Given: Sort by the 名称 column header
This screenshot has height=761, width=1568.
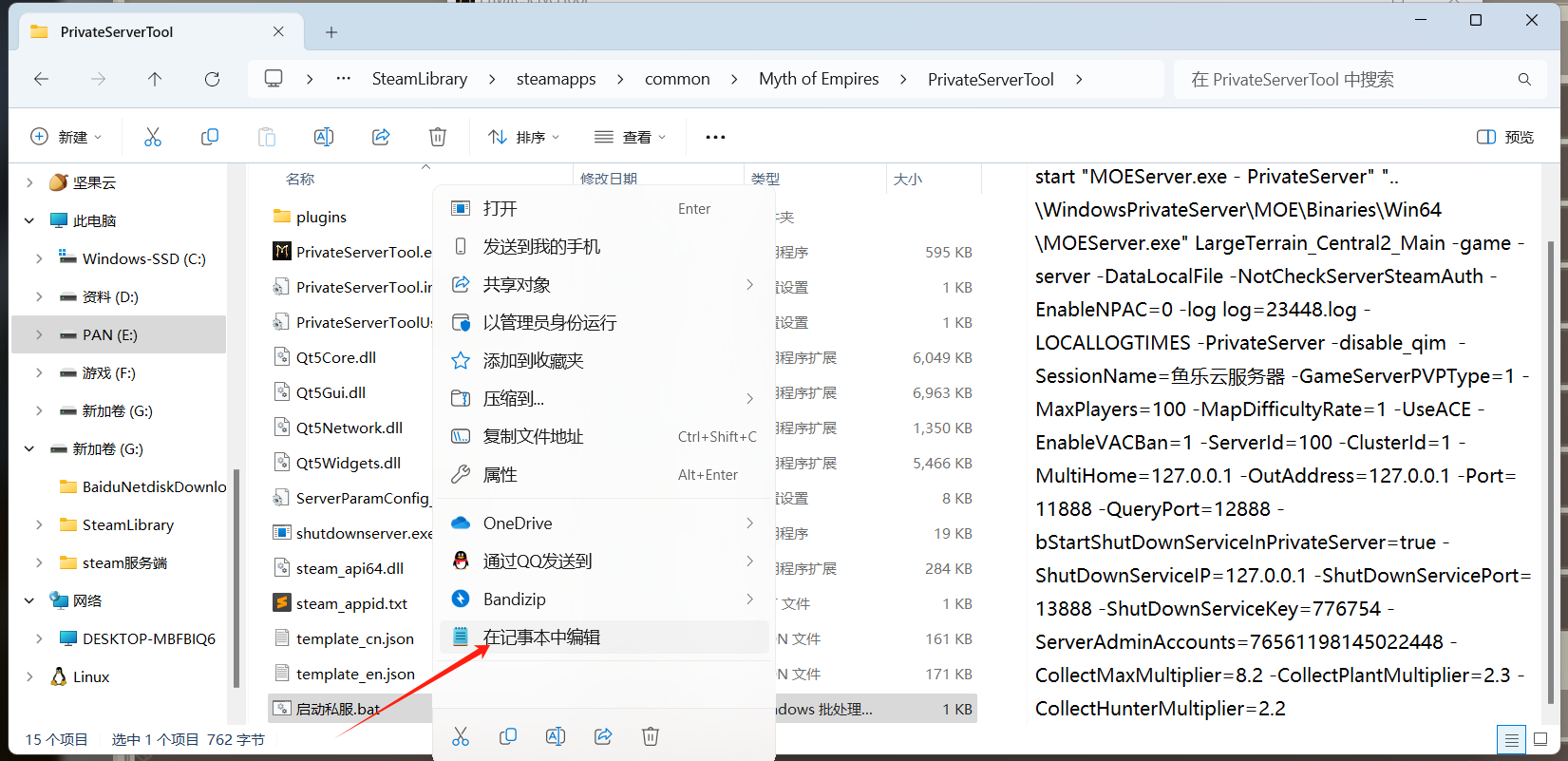Looking at the screenshot, I should point(300,179).
